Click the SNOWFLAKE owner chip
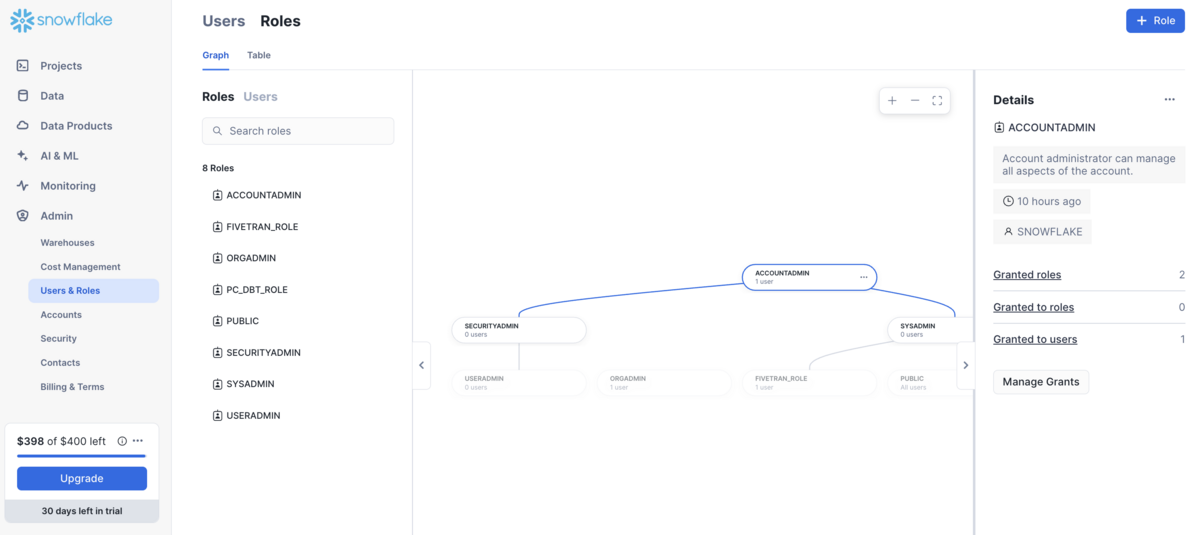This screenshot has height=535, width=1200. pos(1043,232)
